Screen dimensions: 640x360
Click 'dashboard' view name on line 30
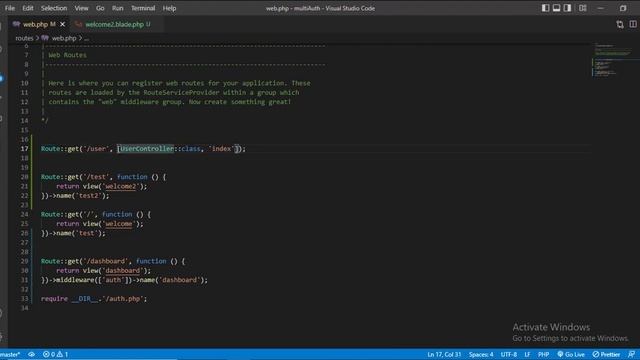tap(122, 270)
